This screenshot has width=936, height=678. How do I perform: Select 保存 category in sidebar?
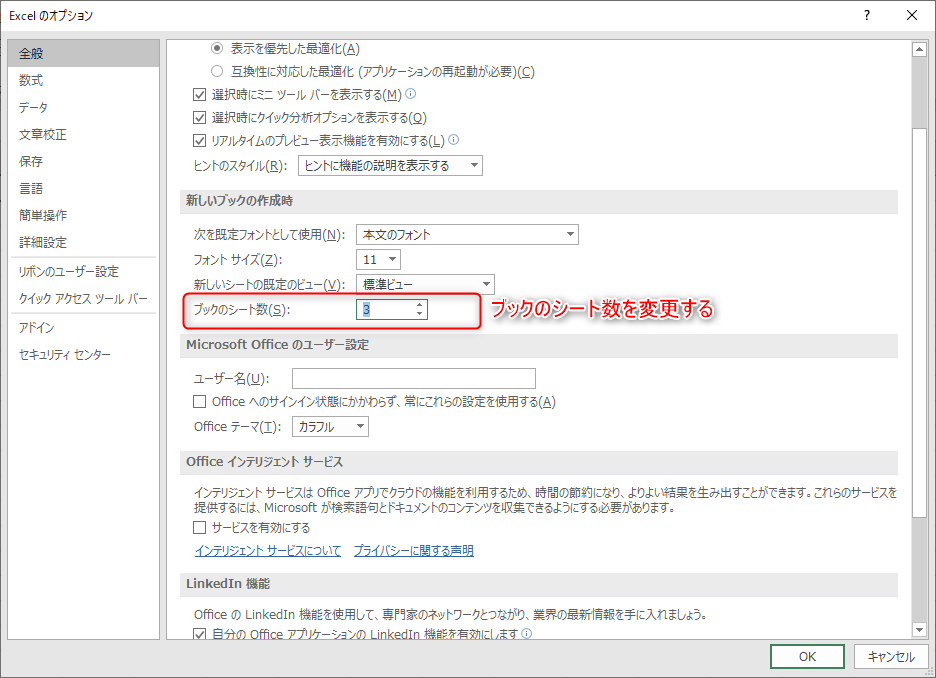coord(84,161)
